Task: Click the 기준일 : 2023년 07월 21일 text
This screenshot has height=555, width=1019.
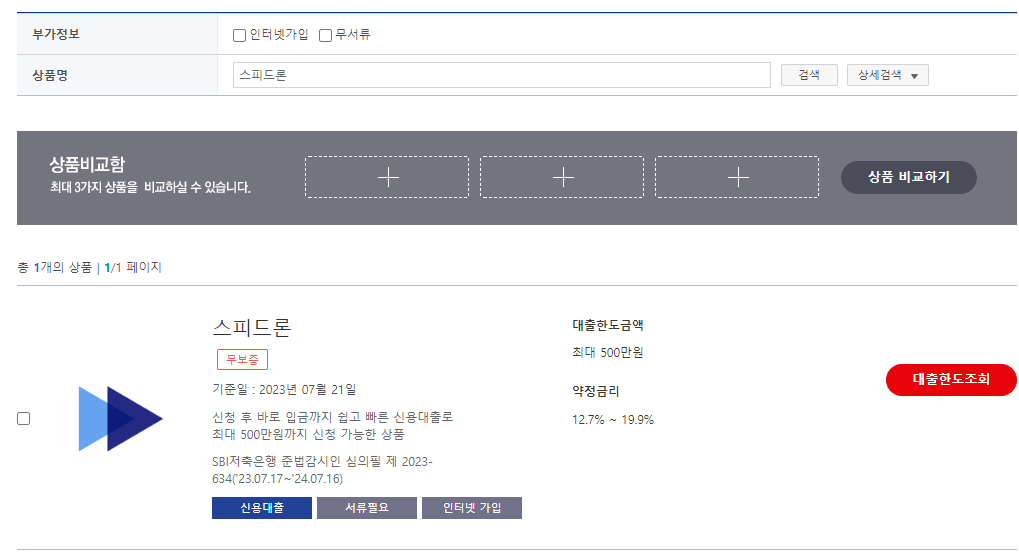Action: click(285, 389)
